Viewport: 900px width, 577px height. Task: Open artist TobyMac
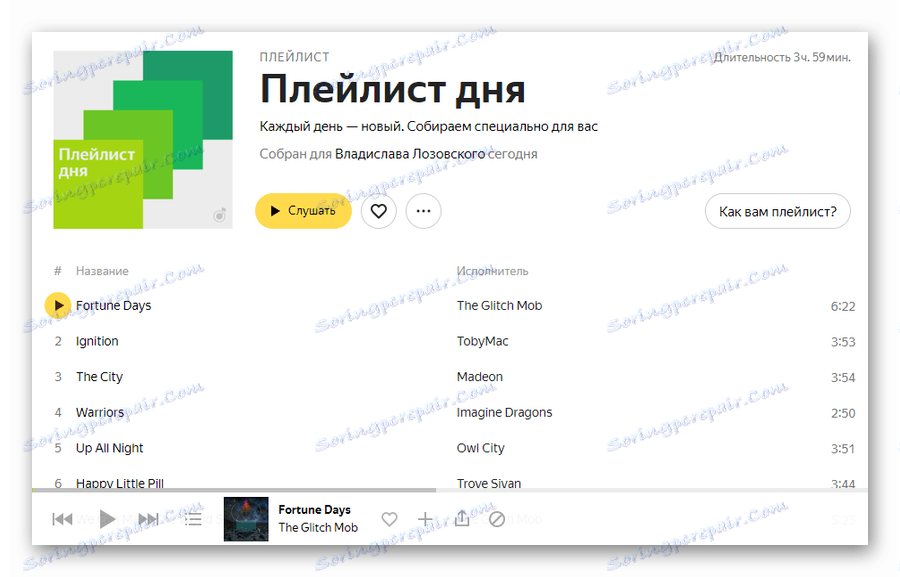483,341
